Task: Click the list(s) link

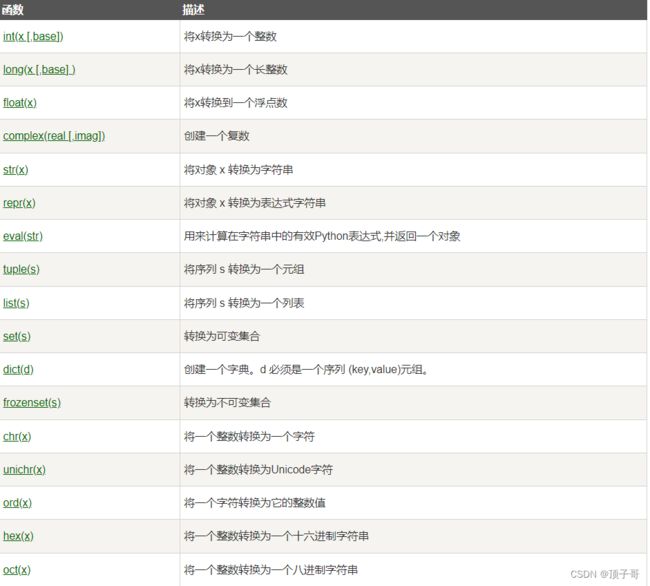Action: tap(16, 303)
